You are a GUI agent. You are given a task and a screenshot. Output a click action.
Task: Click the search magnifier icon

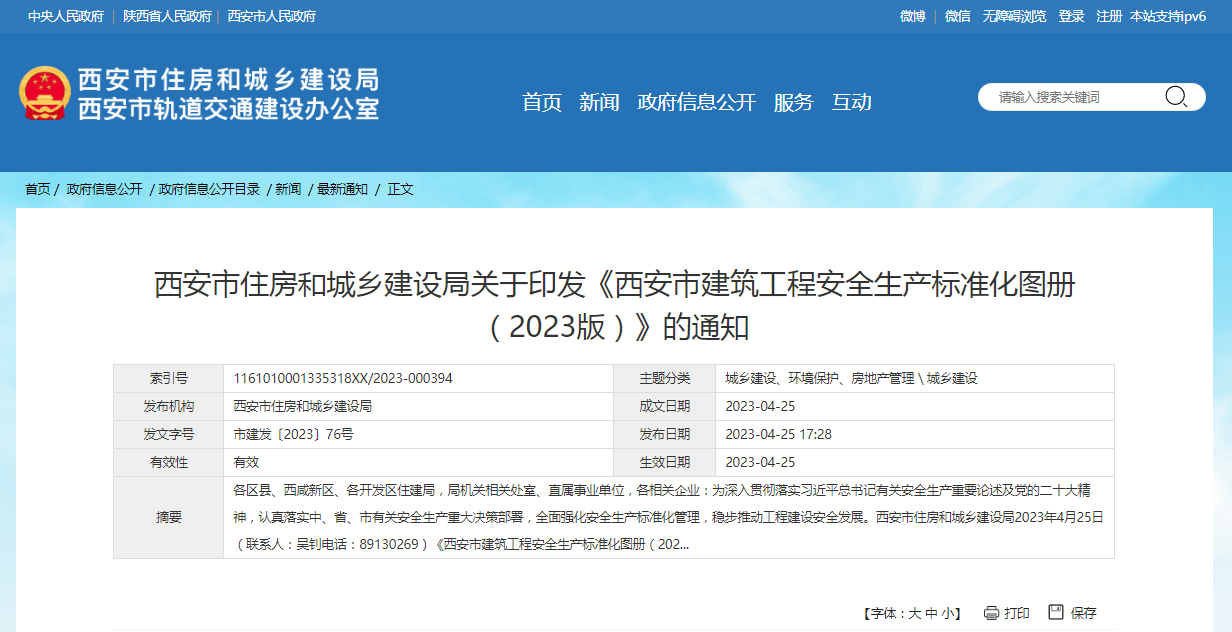click(1175, 97)
